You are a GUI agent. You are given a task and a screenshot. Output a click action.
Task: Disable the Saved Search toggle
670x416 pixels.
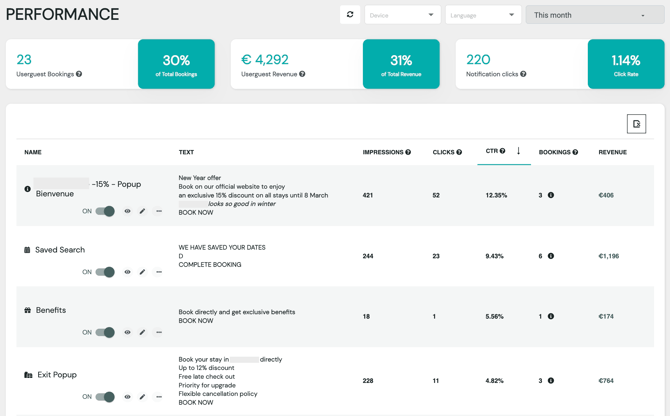[105, 272]
